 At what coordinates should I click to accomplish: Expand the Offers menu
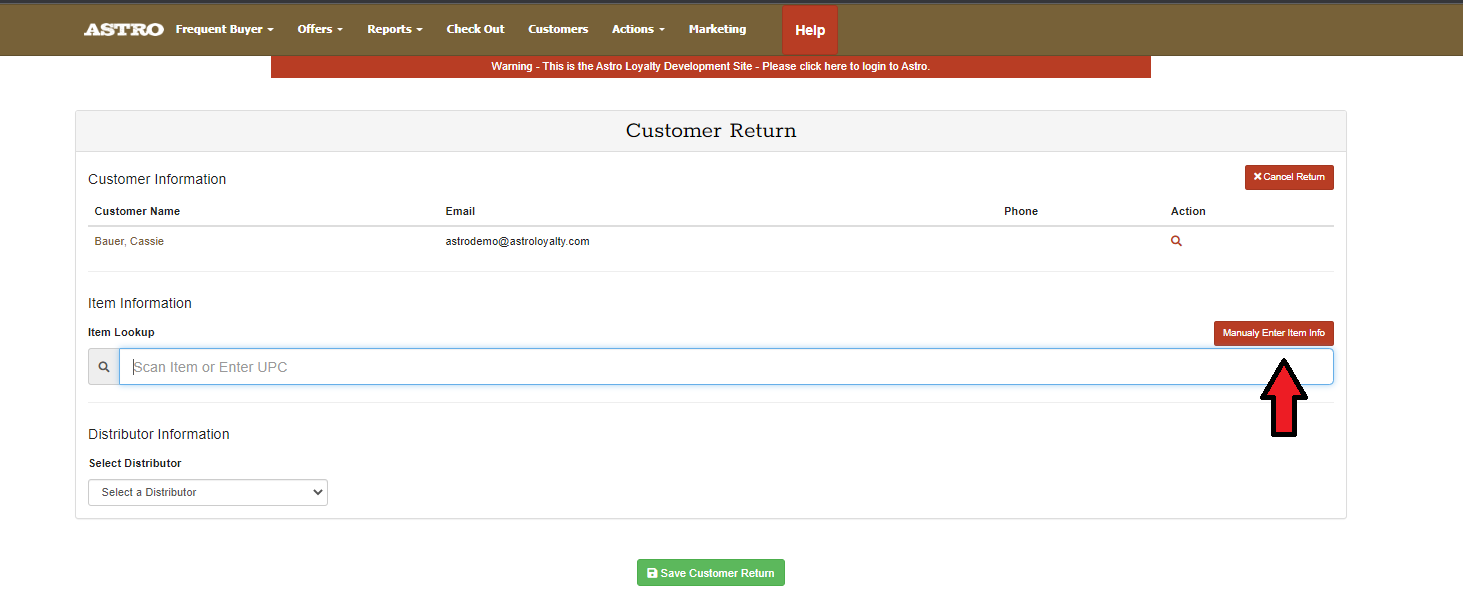pos(319,30)
